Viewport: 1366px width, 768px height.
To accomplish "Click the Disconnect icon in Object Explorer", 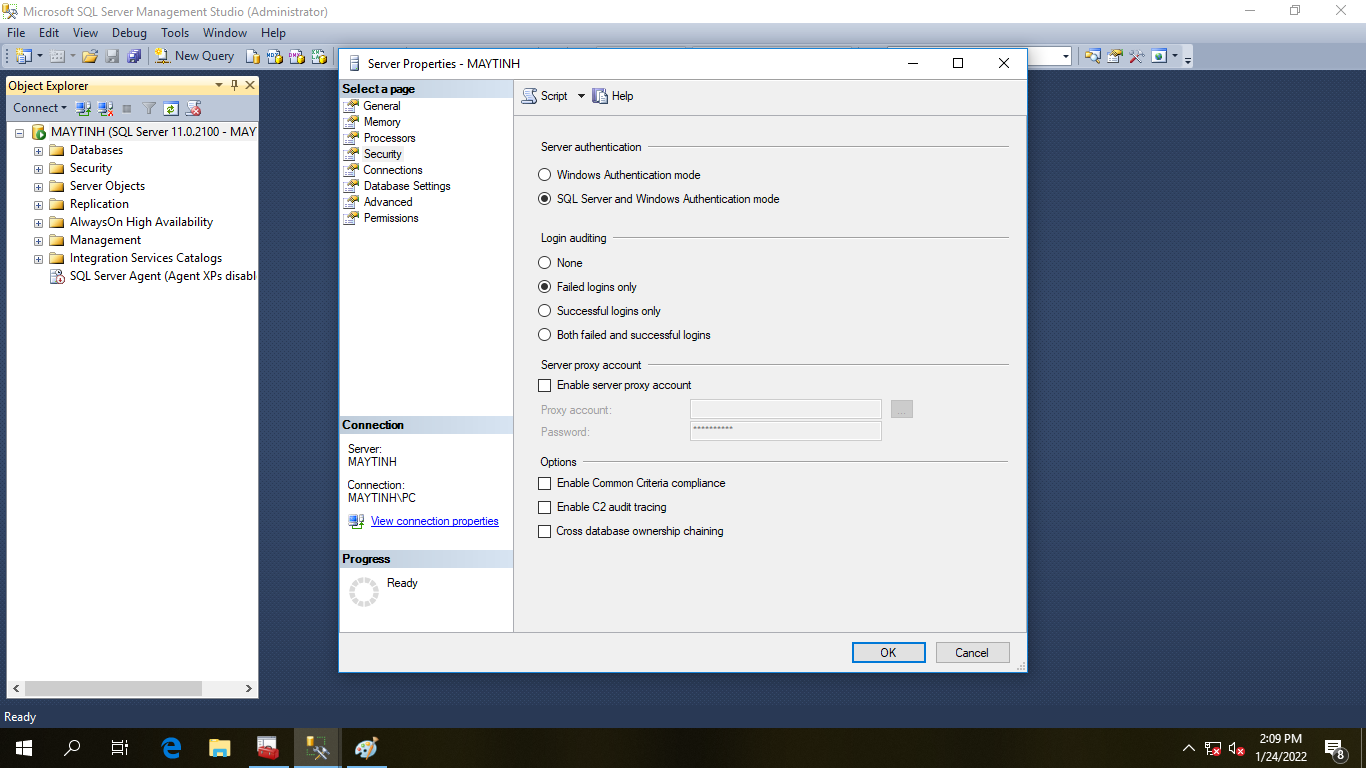I will 105,108.
